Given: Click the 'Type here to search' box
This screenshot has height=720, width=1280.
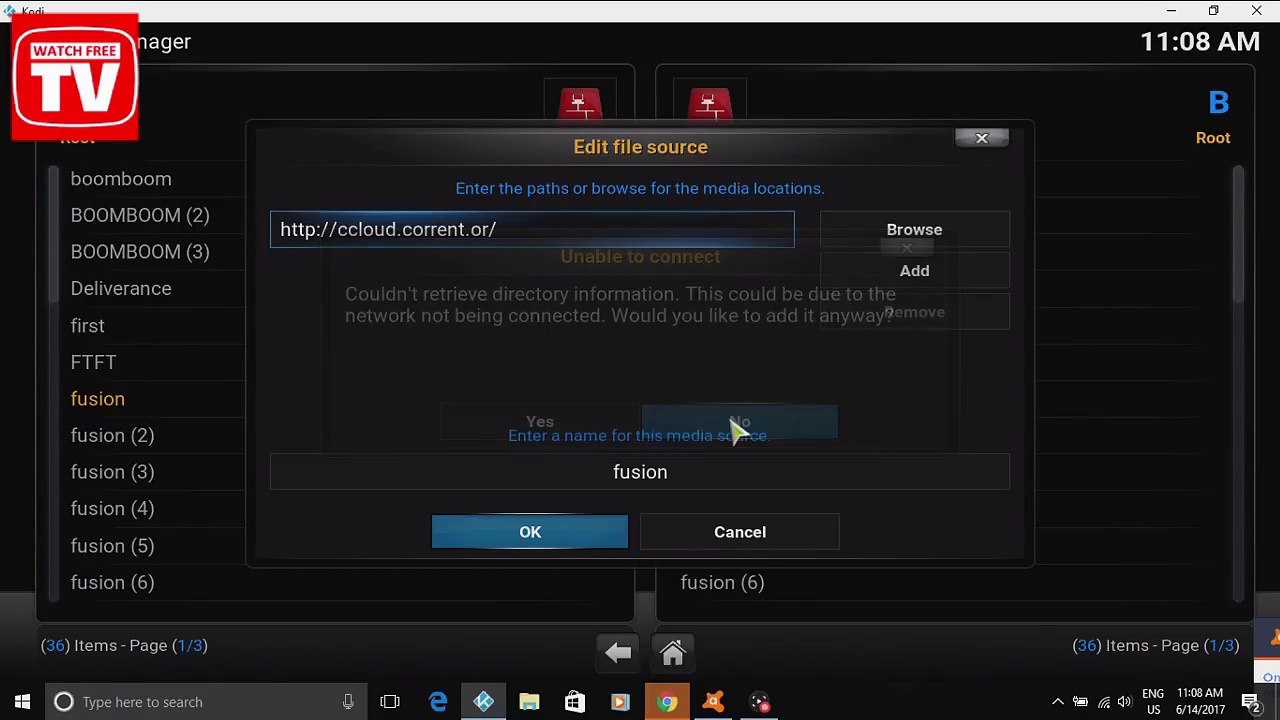Looking at the screenshot, I should (205, 702).
